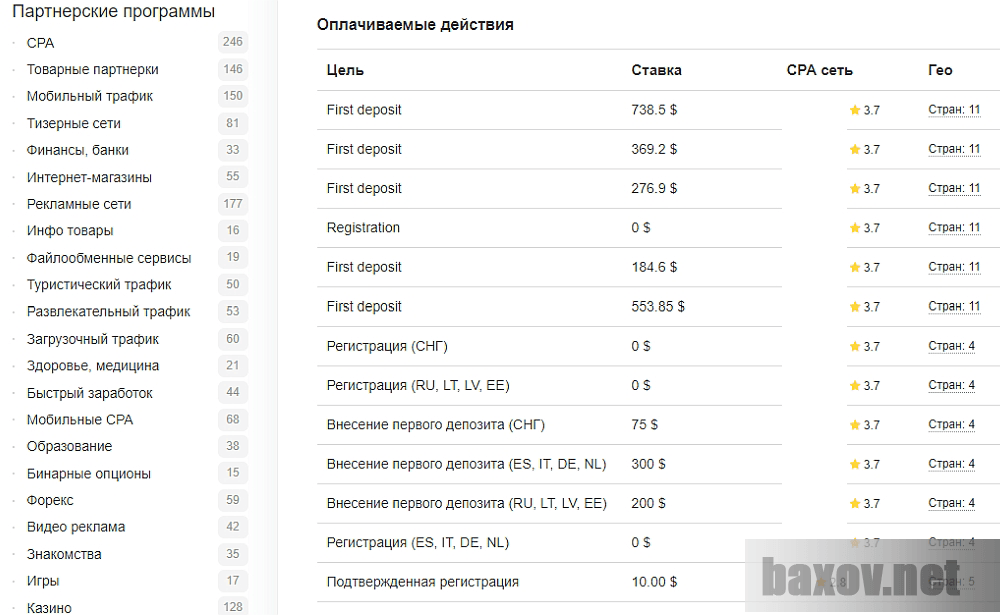1000x615 pixels.
Task: Open the Мобильный трафик category
Action: (90, 96)
